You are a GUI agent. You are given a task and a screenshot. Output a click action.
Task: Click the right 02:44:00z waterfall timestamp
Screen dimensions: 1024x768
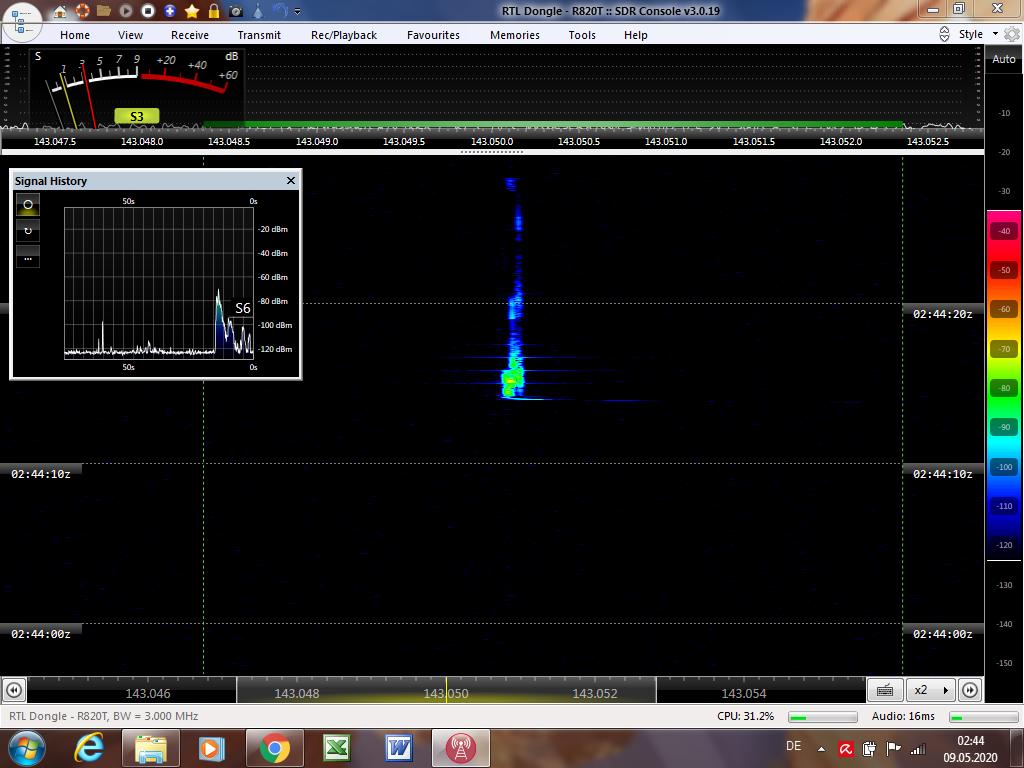tap(942, 634)
